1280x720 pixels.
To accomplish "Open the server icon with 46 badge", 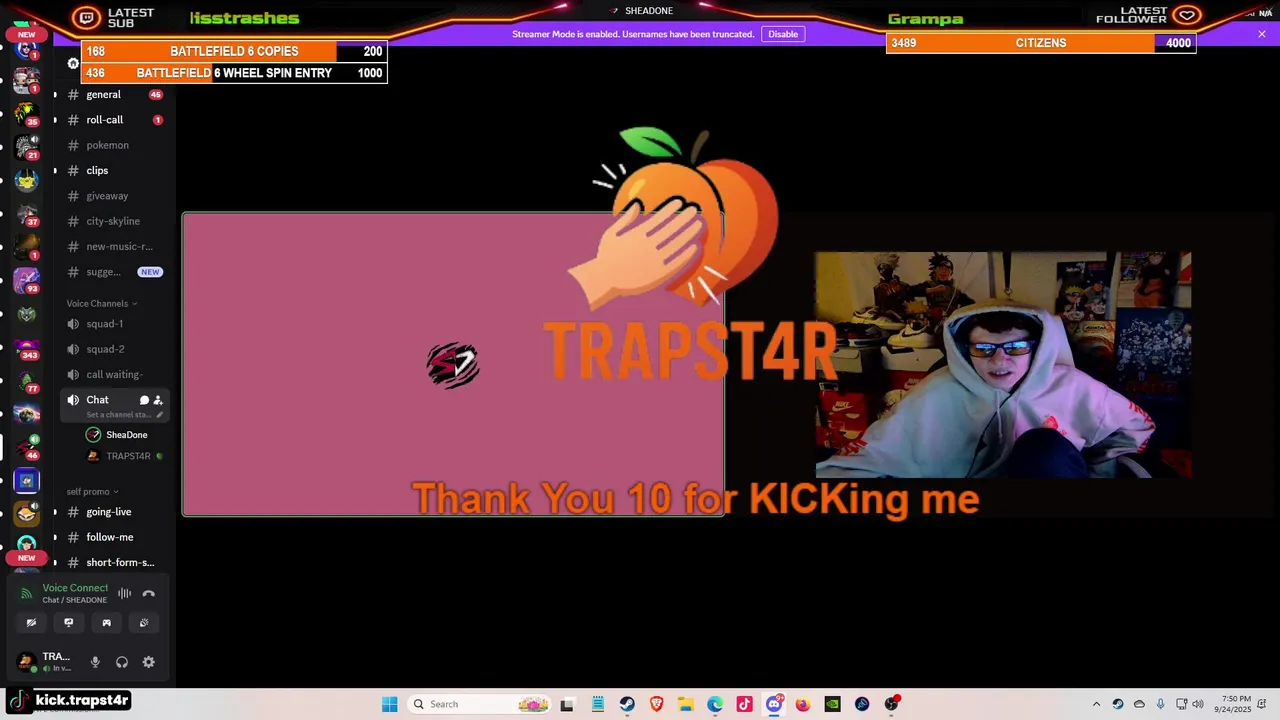I will [x=27, y=448].
